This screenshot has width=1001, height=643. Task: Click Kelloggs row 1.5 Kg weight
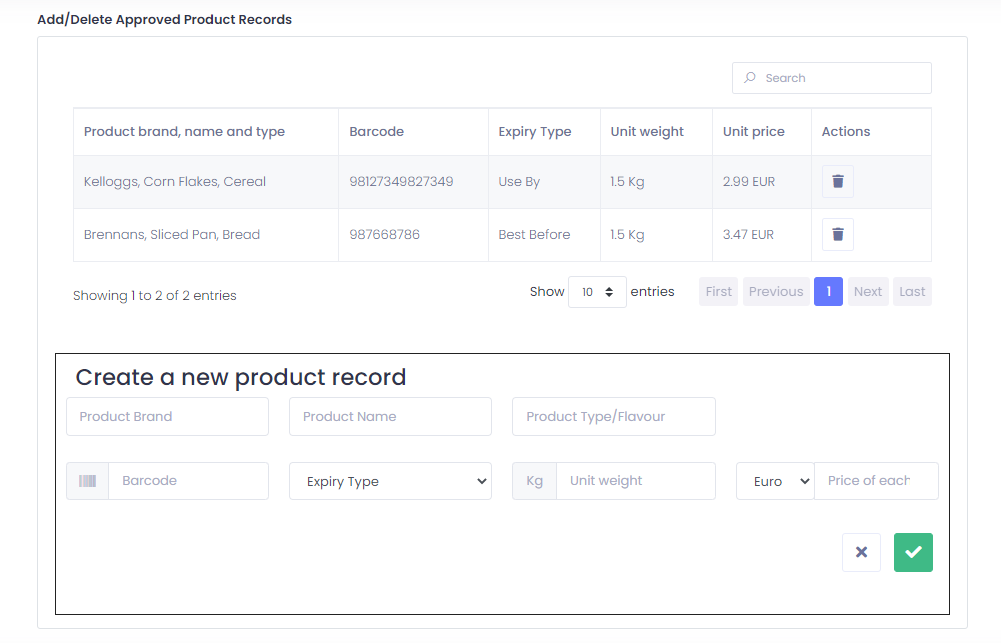pyautogui.click(x=656, y=182)
